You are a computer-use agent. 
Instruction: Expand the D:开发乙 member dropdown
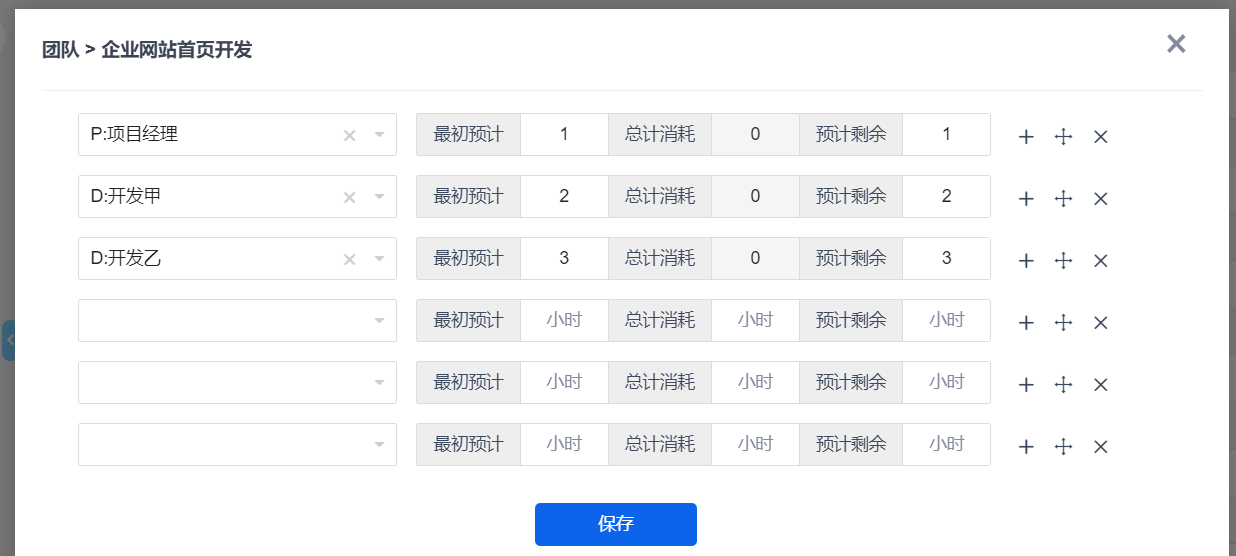(x=379, y=259)
